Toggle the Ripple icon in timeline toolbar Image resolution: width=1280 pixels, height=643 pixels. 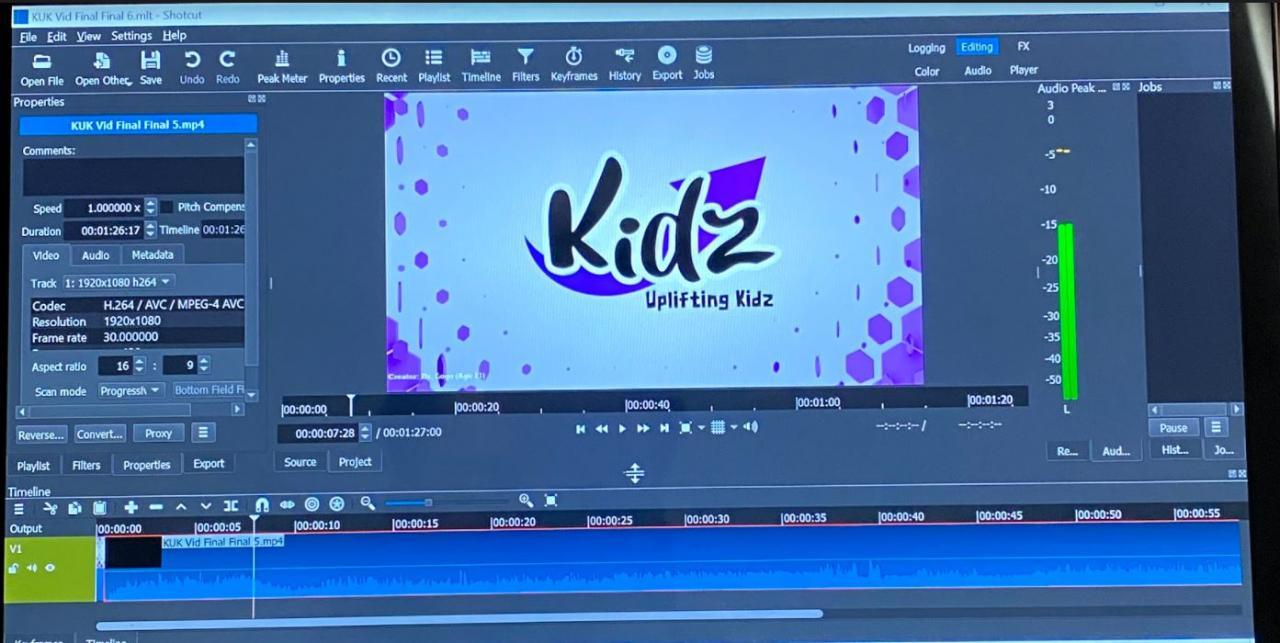[x=312, y=504]
